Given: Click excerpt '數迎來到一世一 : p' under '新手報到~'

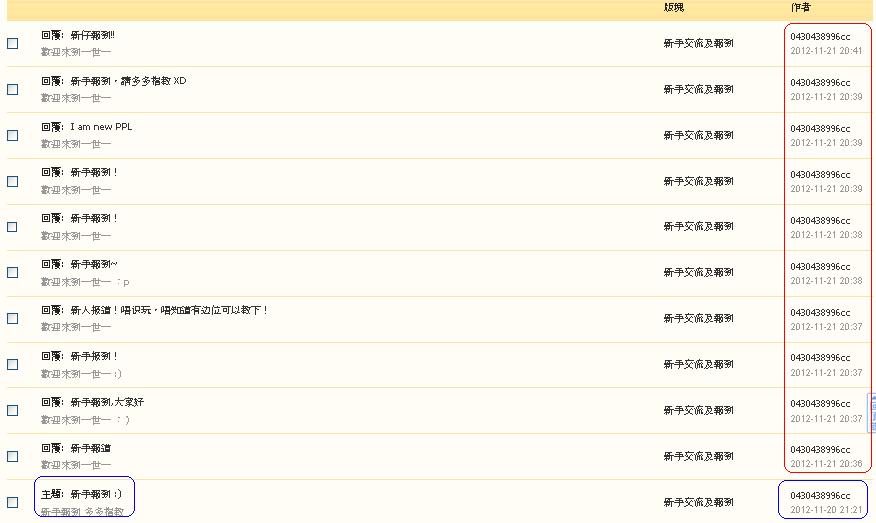Looking at the screenshot, I should (85, 282).
